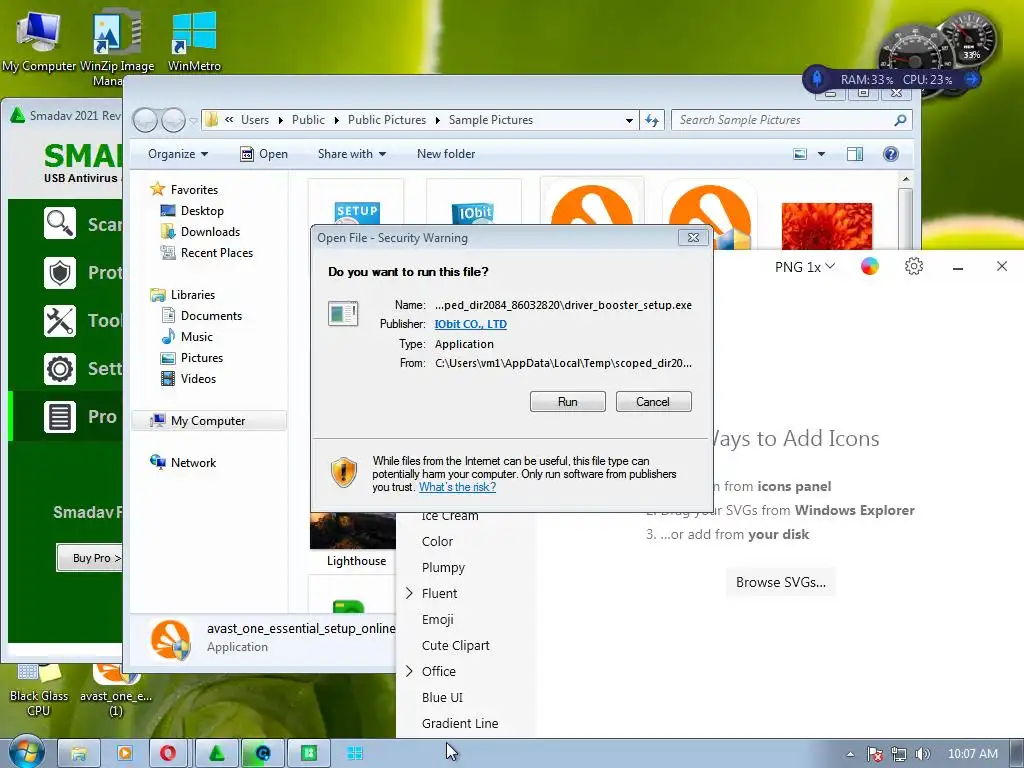Image resolution: width=1024 pixels, height=768 pixels.
Task: Open WinZip Image Manager desktop shortcut
Action: (x=117, y=47)
